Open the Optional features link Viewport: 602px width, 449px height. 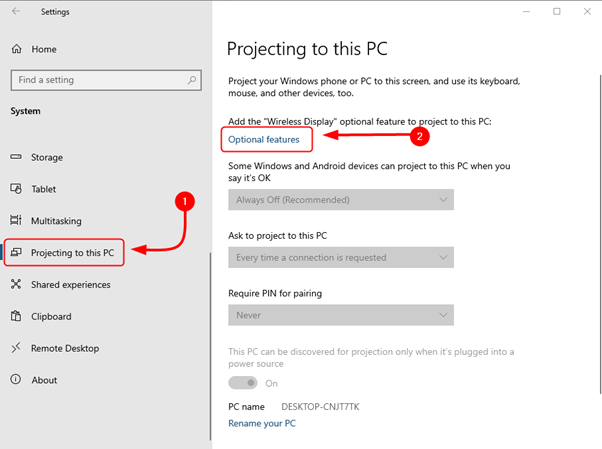(264, 140)
